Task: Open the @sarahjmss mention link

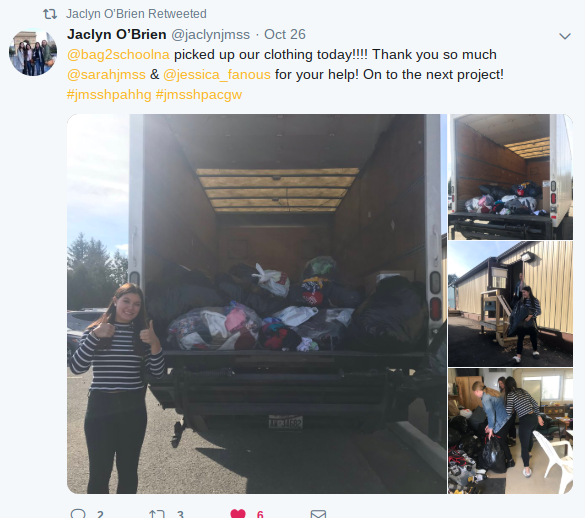Action: tap(106, 75)
